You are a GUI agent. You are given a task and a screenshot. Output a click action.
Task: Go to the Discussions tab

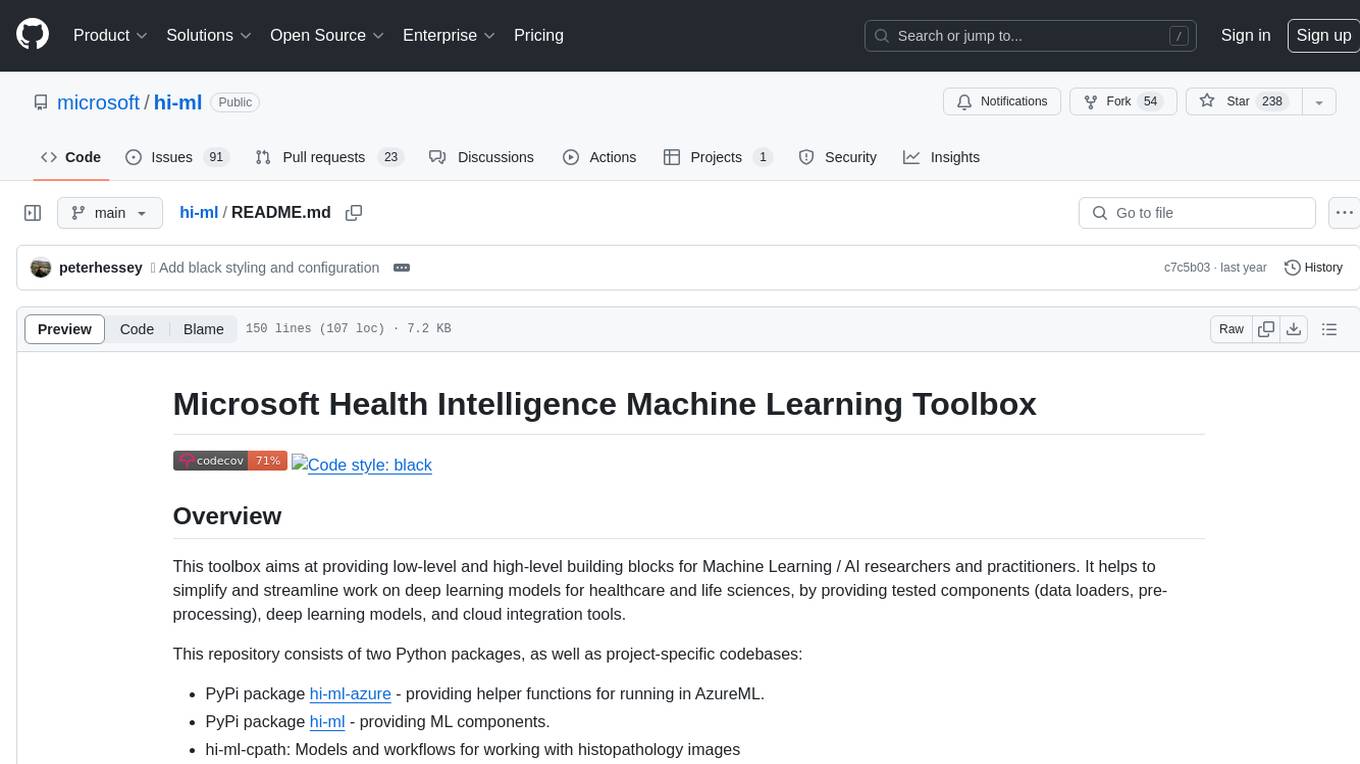(x=482, y=157)
